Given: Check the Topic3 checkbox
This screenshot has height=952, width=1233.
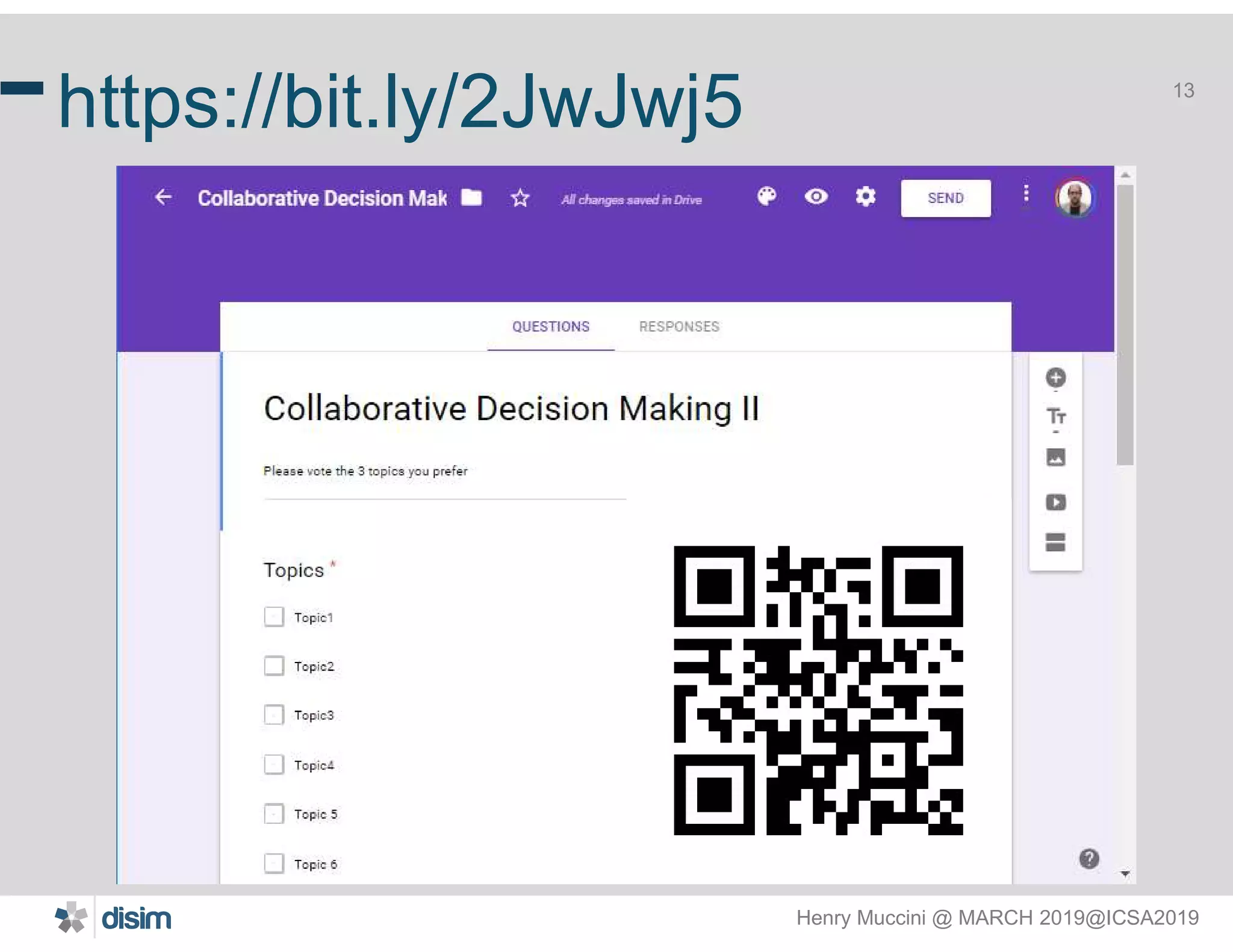Looking at the screenshot, I should pos(274,715).
